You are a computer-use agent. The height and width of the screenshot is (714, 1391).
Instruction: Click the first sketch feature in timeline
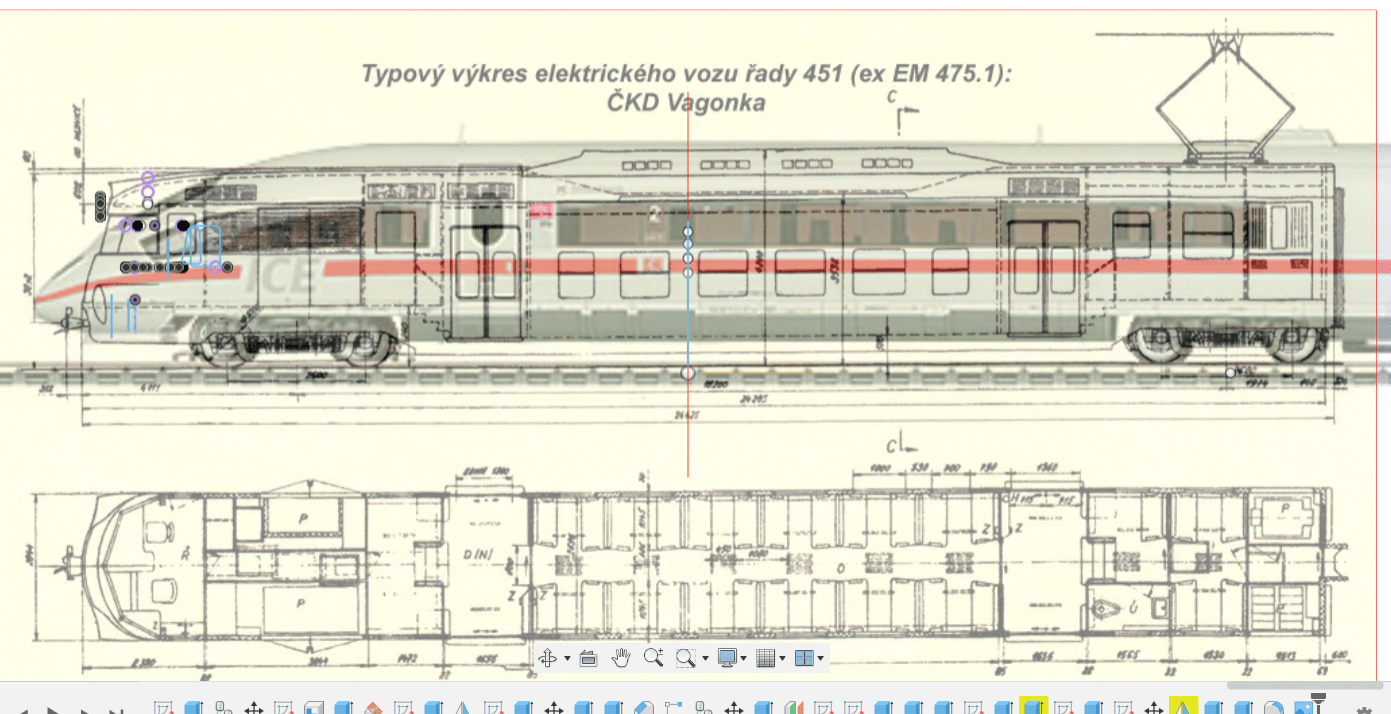point(164,708)
